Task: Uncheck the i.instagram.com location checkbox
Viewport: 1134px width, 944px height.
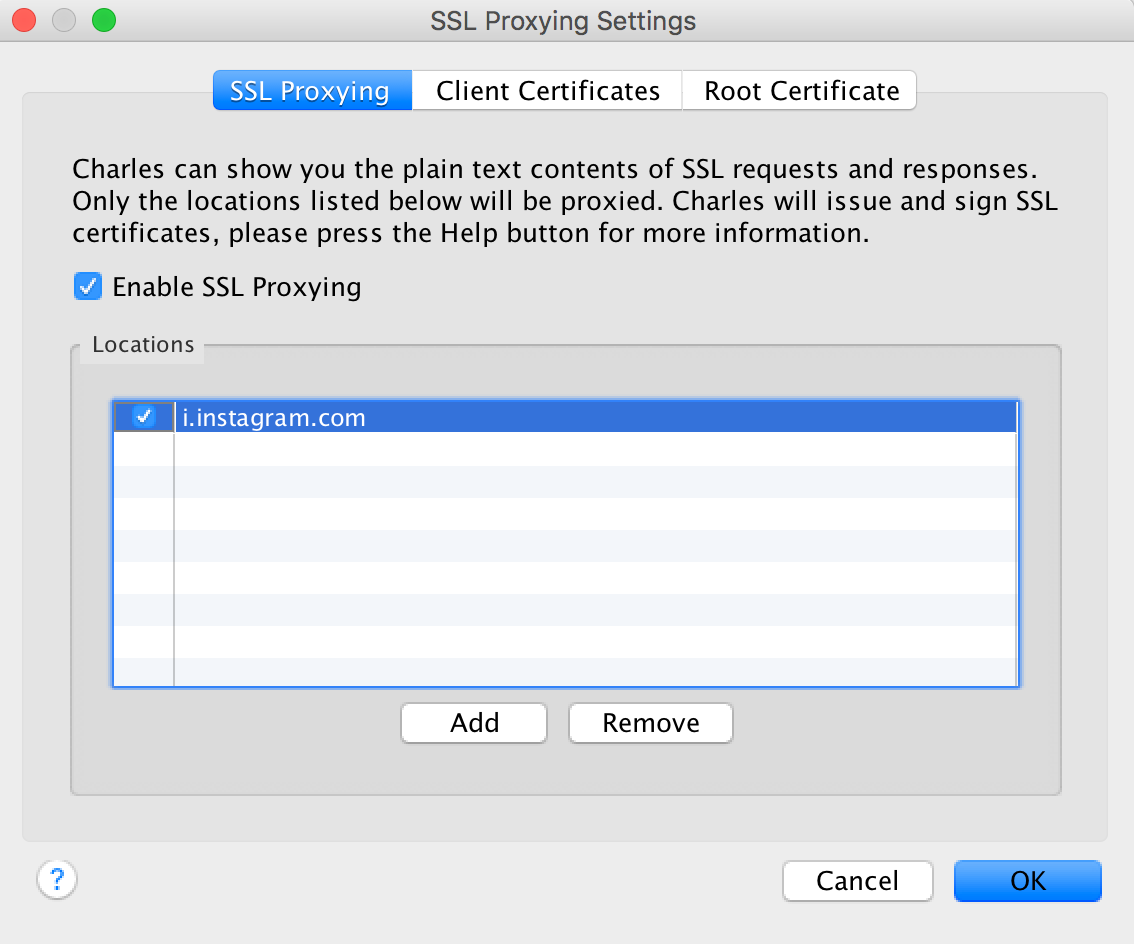Action: point(144,417)
